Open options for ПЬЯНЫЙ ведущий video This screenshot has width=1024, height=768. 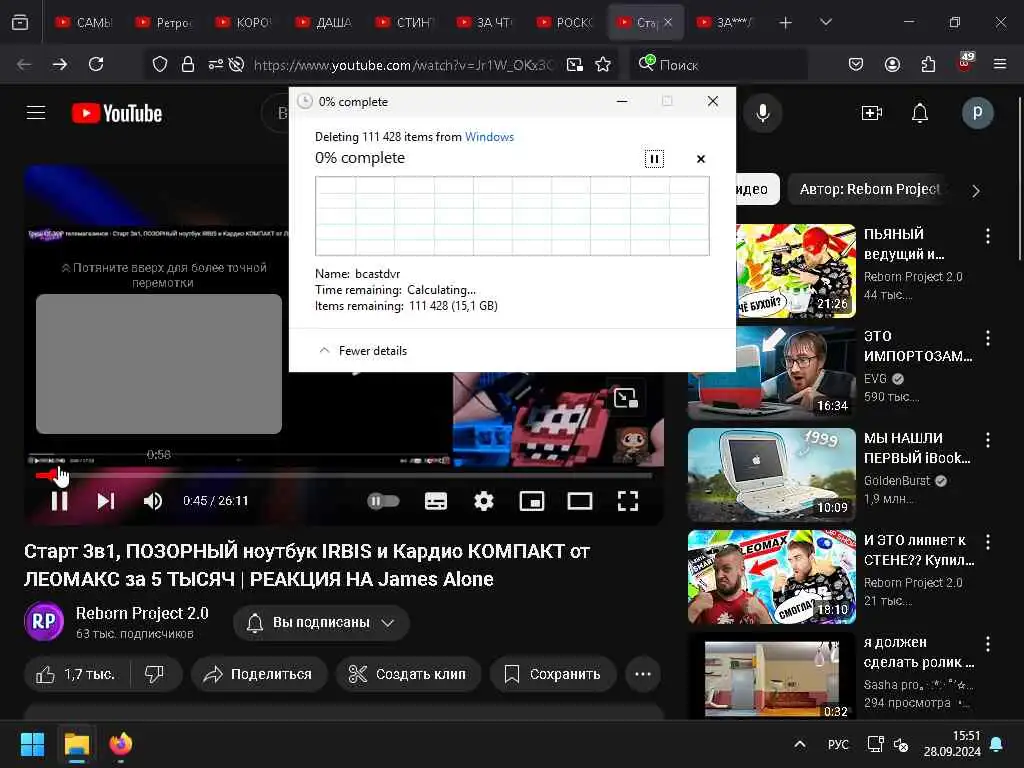987,236
